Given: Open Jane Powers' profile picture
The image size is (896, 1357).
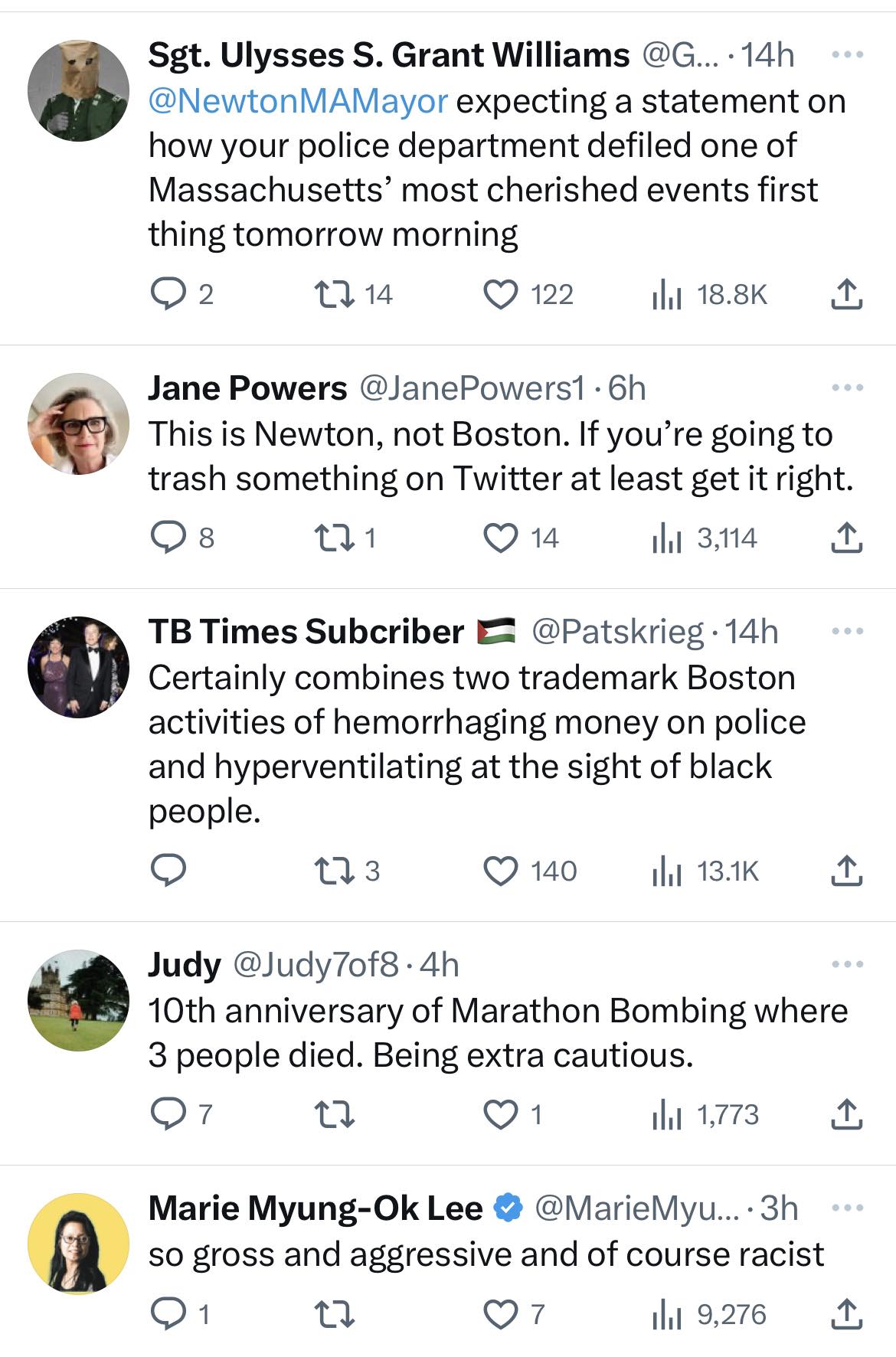Looking at the screenshot, I should (x=78, y=423).
